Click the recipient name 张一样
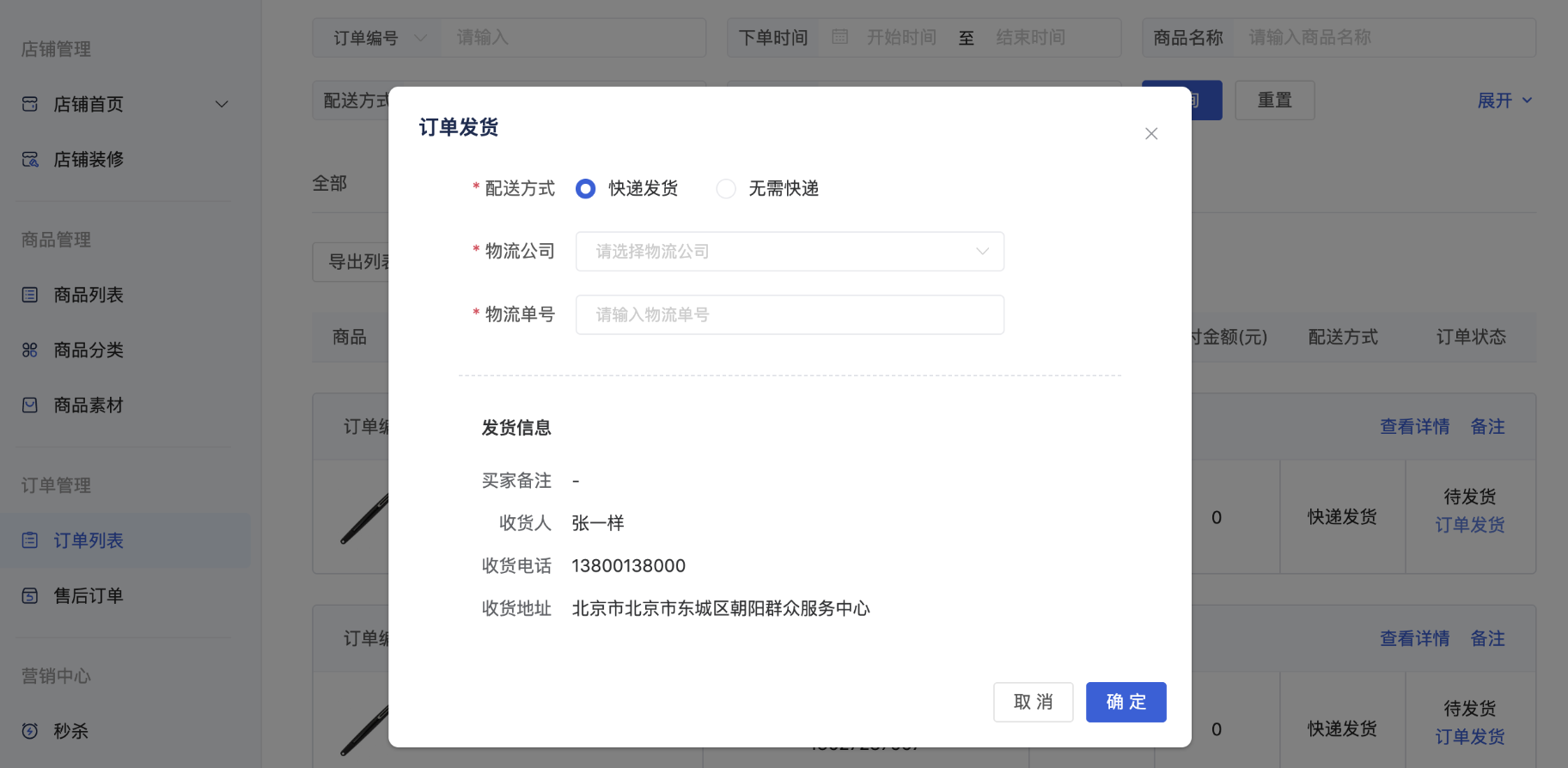1568x768 pixels. pos(598,523)
